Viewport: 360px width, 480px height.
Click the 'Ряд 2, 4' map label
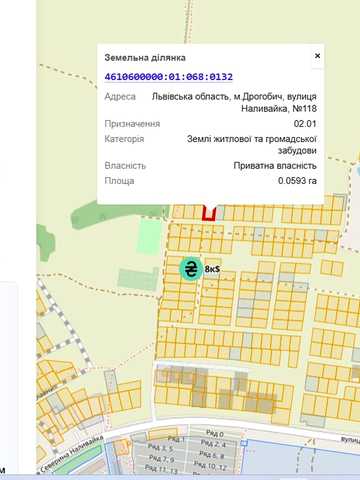(x=213, y=444)
